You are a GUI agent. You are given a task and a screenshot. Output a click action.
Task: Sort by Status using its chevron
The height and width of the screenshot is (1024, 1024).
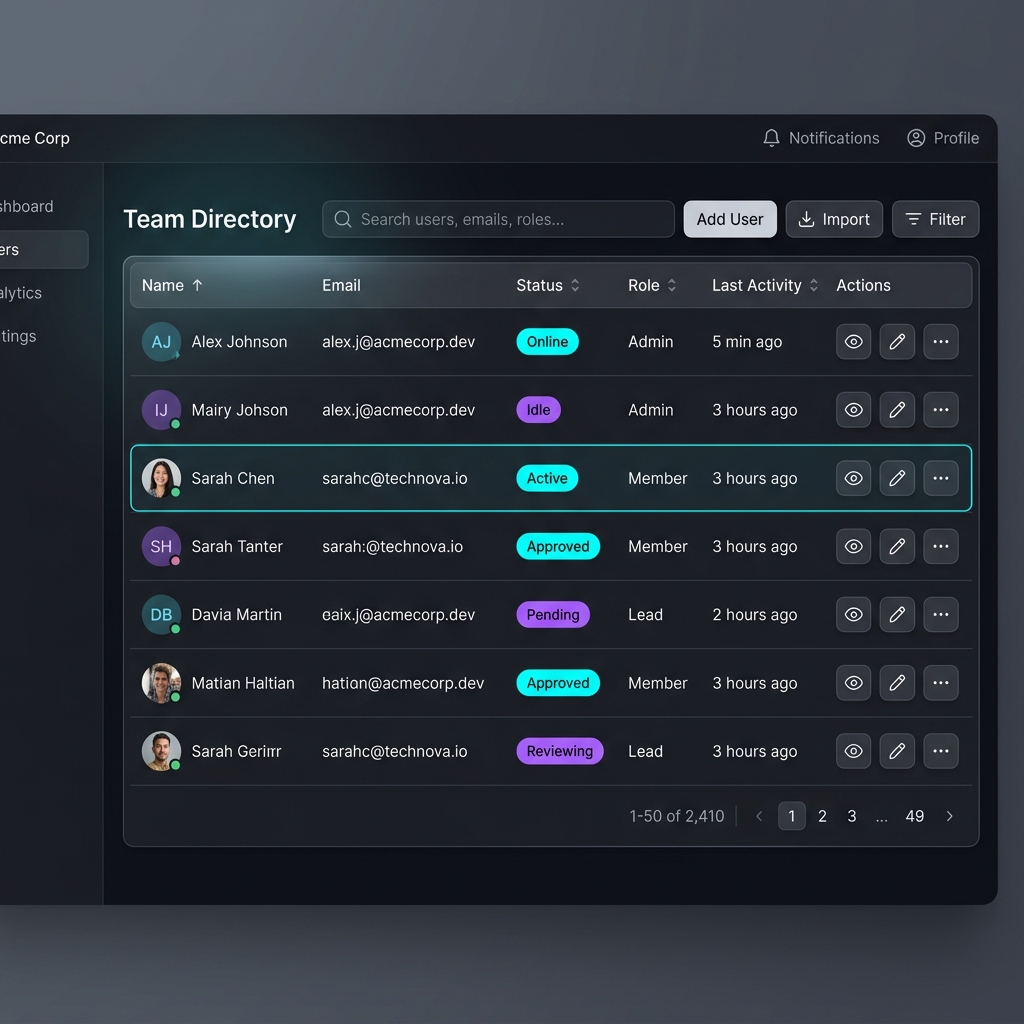click(x=573, y=285)
